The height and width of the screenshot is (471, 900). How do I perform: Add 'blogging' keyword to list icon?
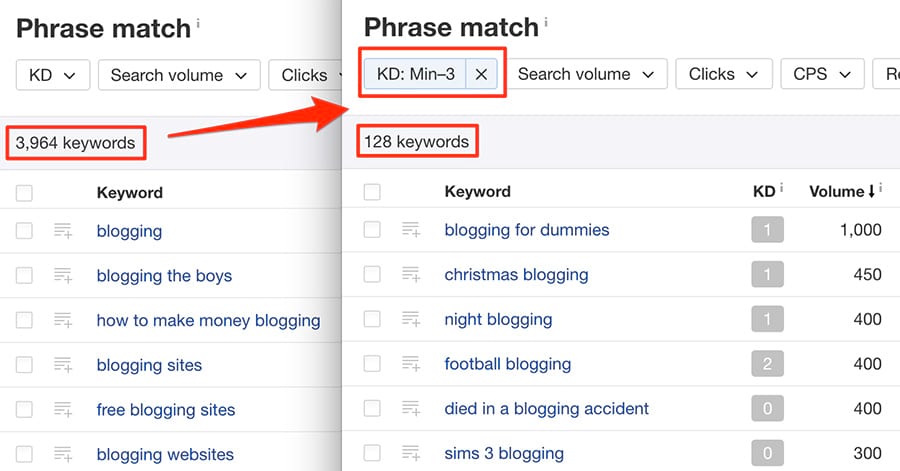pyautogui.click(x=63, y=232)
